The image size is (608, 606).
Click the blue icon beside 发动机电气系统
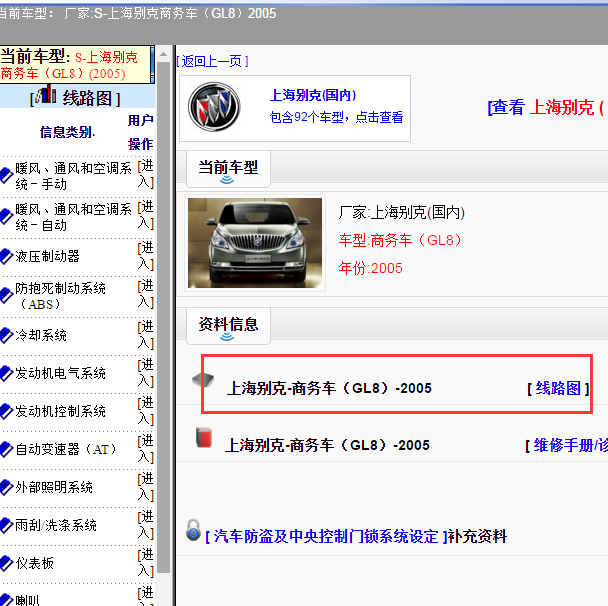point(6,373)
